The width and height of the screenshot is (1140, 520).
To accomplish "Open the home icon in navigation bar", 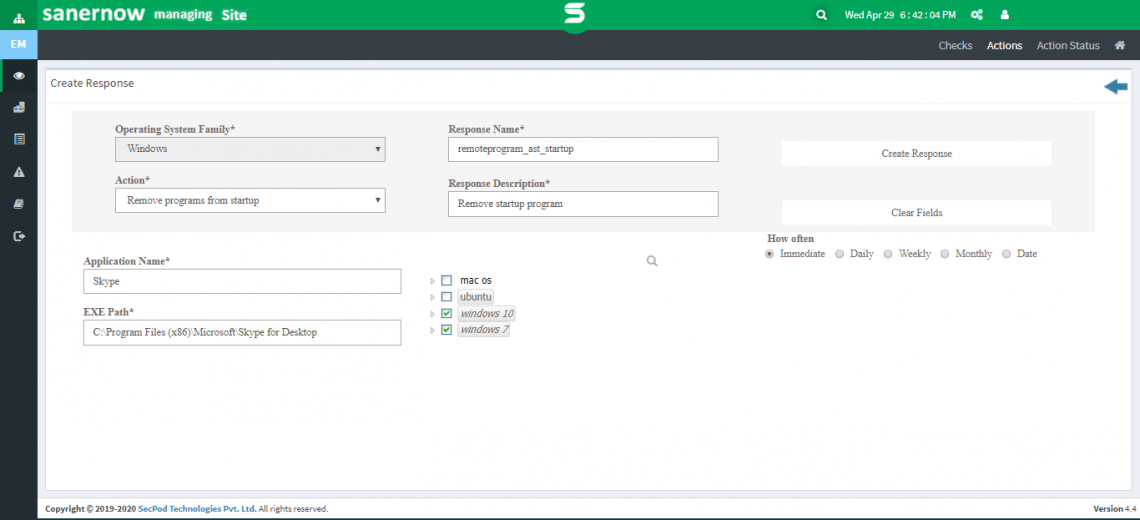I will [1120, 45].
